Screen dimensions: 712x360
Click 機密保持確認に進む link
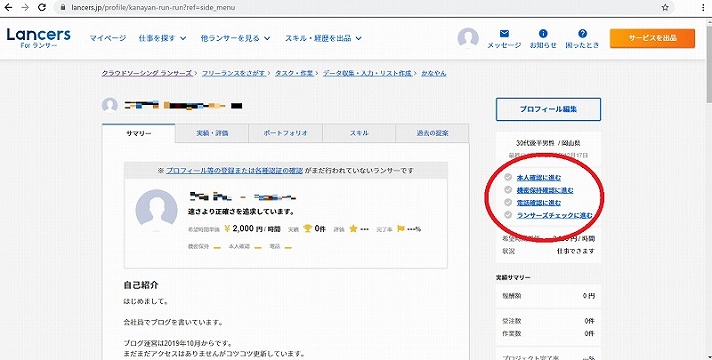(545, 190)
